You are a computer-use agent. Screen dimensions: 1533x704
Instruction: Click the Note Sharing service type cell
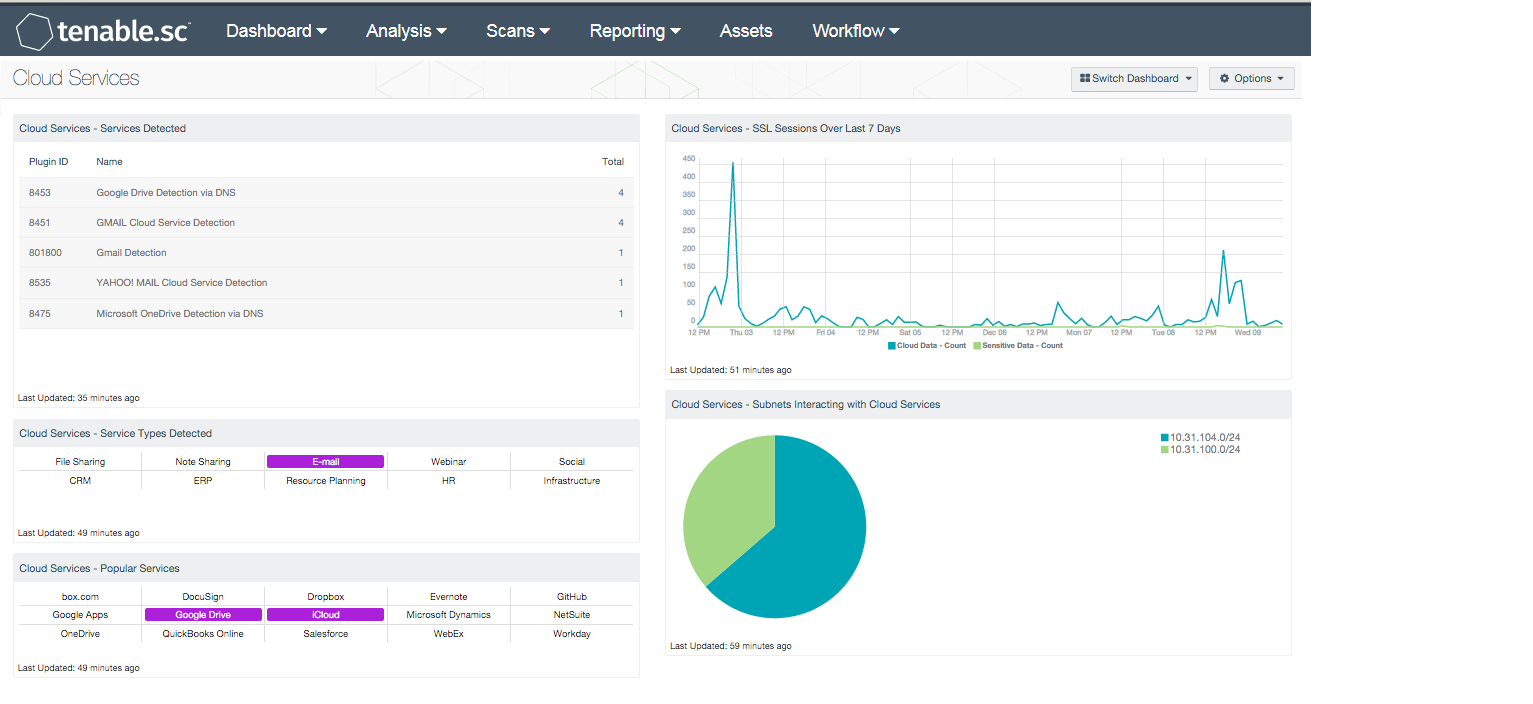tap(203, 461)
